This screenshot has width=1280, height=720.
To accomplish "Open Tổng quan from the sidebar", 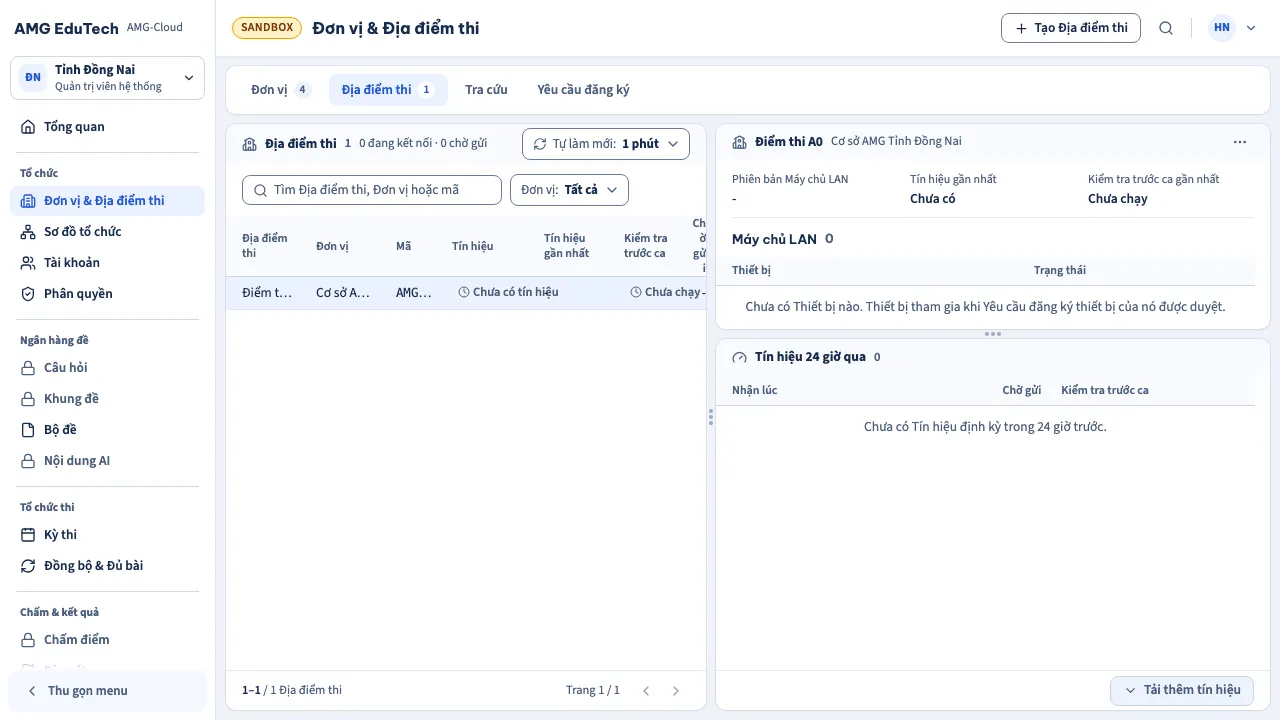I will tap(107, 127).
